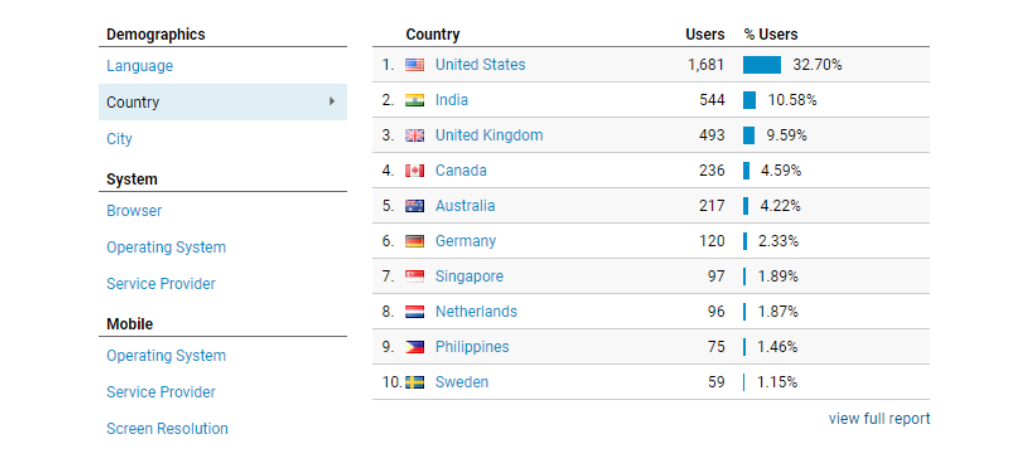The height and width of the screenshot is (454, 1030).
Task: Click the Singapore flag icon
Action: pyautogui.click(x=414, y=277)
